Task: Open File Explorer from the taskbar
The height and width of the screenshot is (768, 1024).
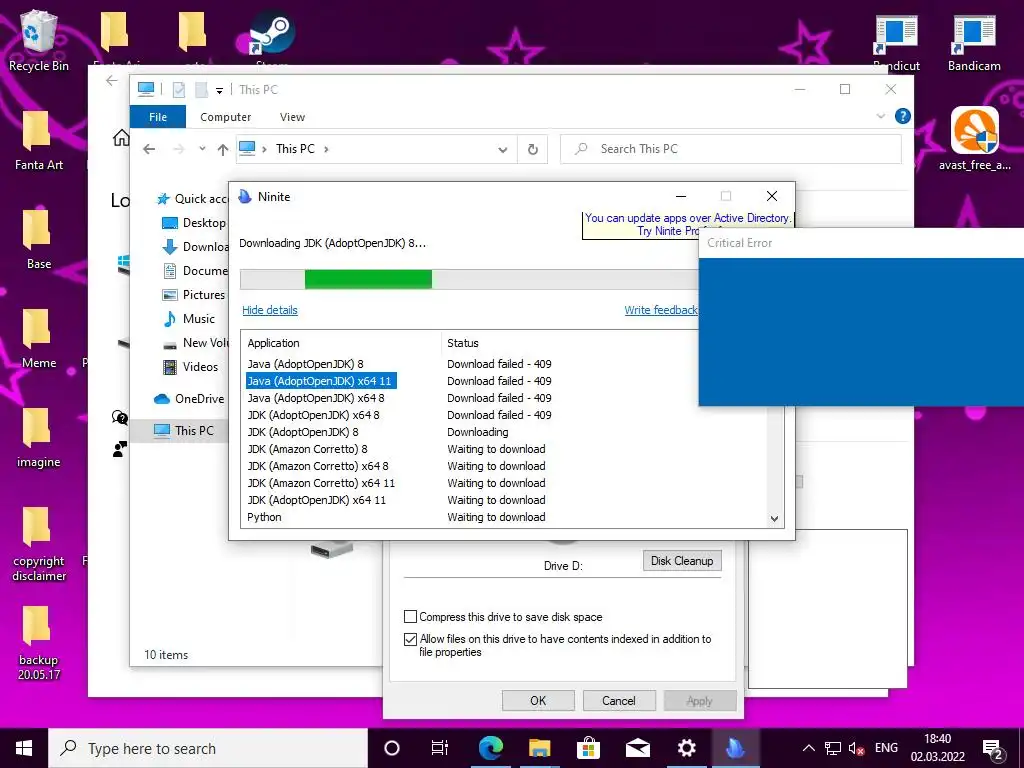Action: [539, 748]
